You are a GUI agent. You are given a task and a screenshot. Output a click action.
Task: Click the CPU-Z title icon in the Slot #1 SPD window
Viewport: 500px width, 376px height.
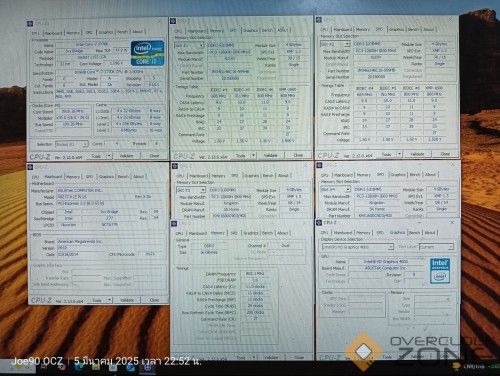pyautogui.click(x=173, y=21)
